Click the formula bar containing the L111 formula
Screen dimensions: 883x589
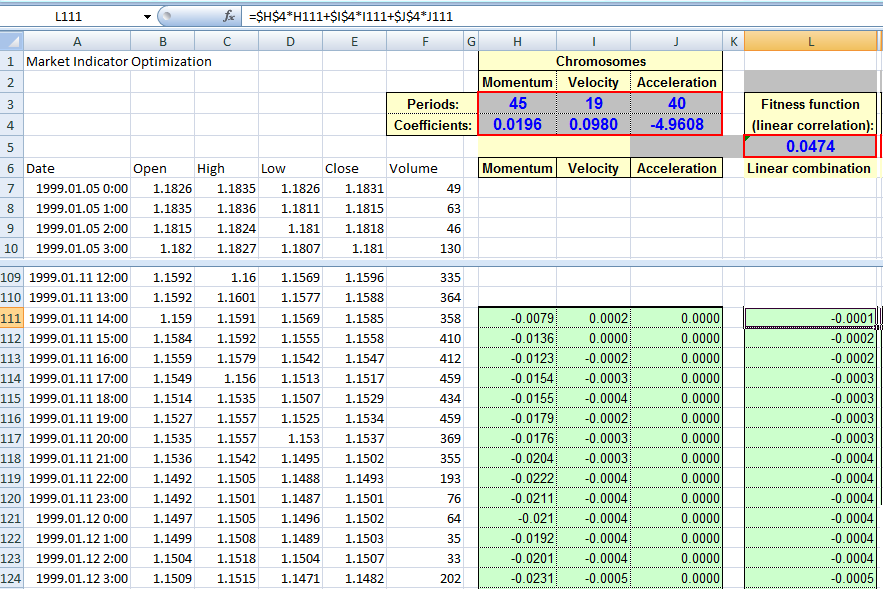point(562,17)
